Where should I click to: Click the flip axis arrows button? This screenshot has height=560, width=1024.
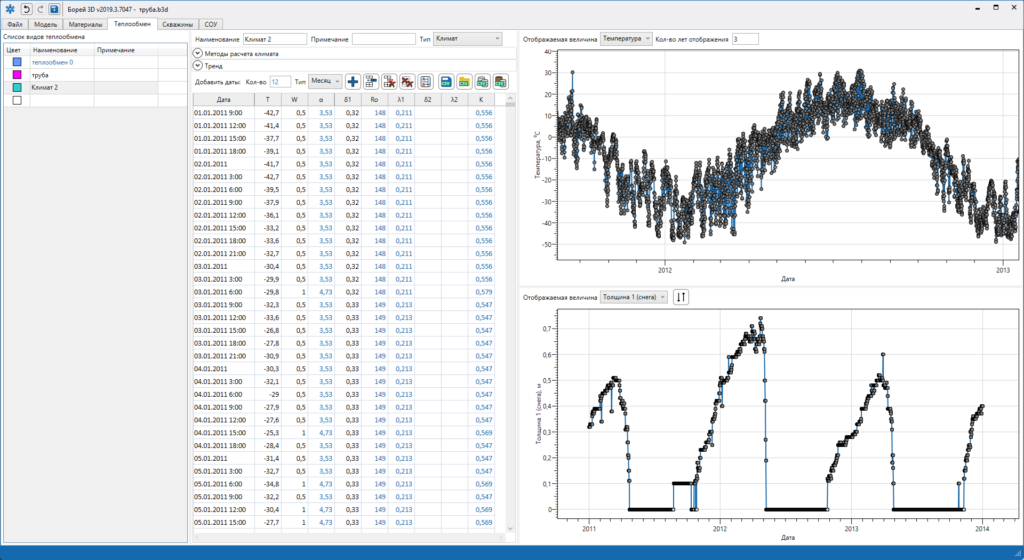(680, 297)
